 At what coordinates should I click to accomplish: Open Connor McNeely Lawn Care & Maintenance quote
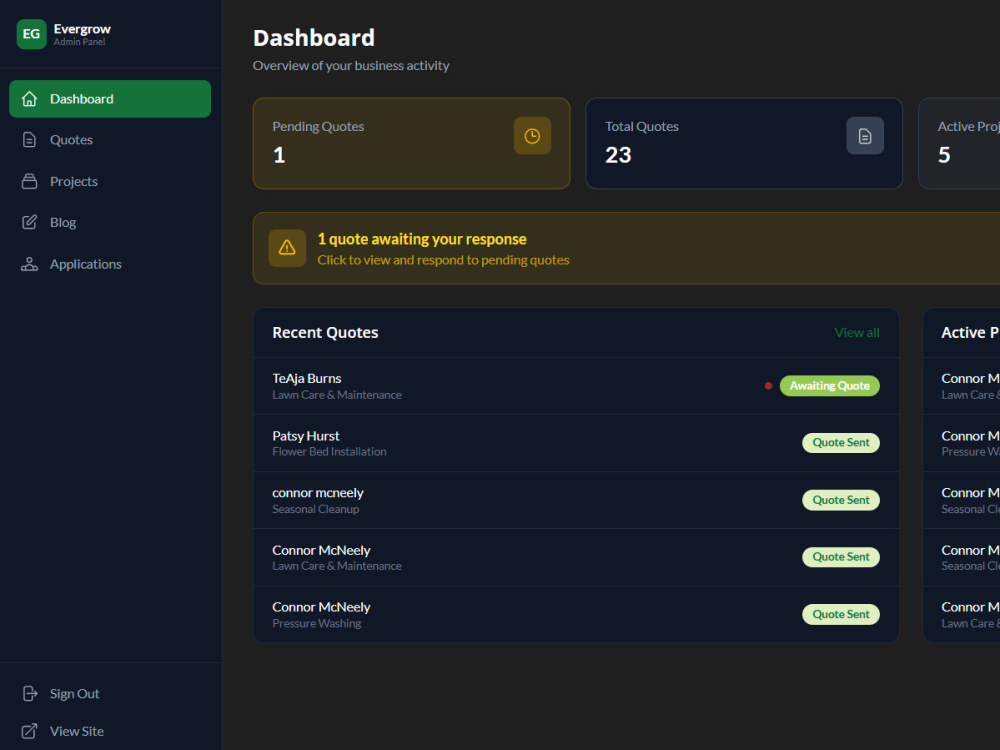[576, 557]
